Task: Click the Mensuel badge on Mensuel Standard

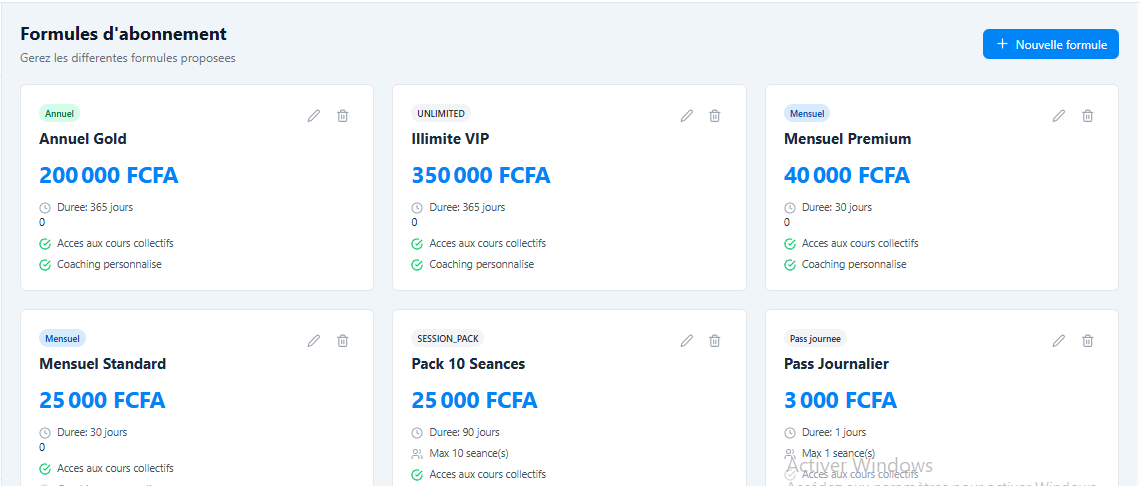Action: (63, 338)
